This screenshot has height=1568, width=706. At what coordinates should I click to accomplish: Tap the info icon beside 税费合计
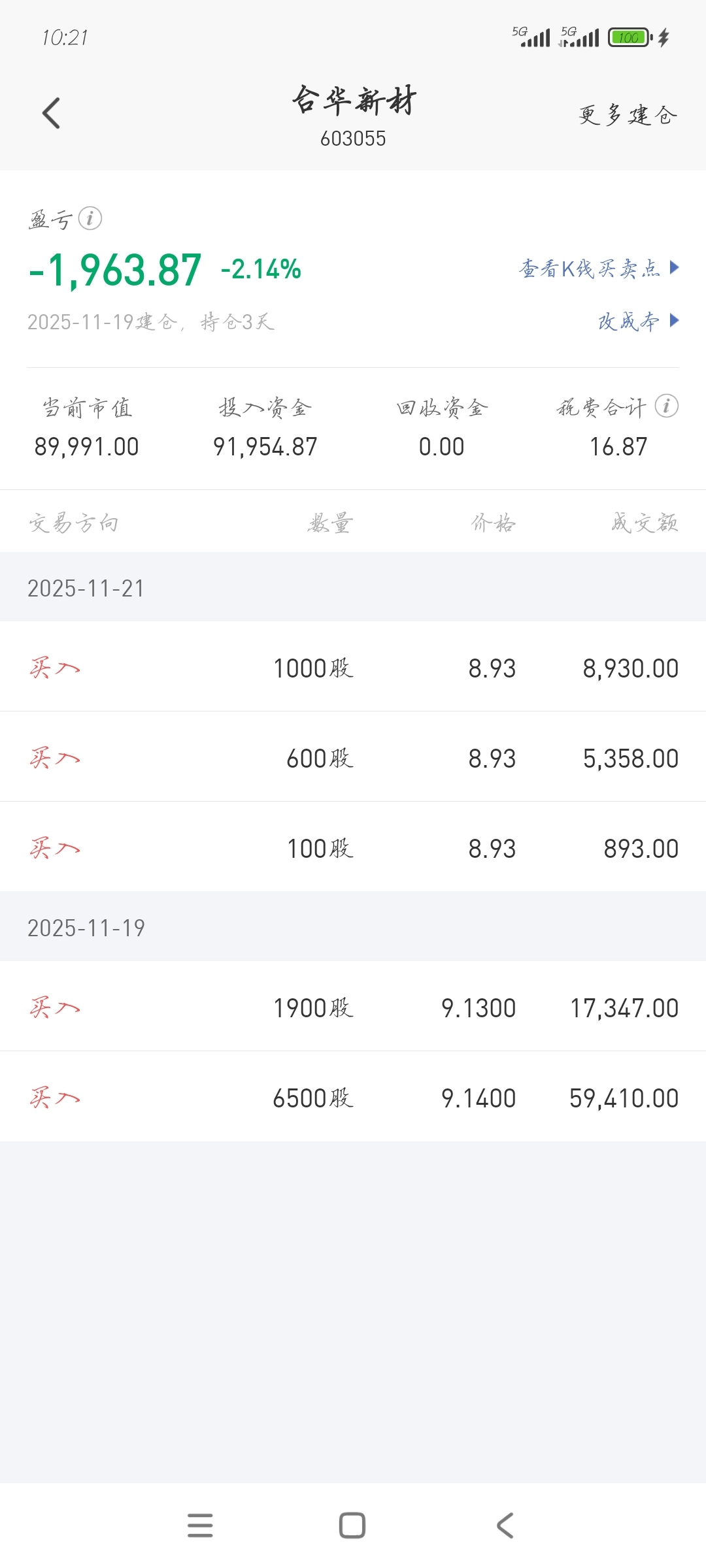[666, 406]
